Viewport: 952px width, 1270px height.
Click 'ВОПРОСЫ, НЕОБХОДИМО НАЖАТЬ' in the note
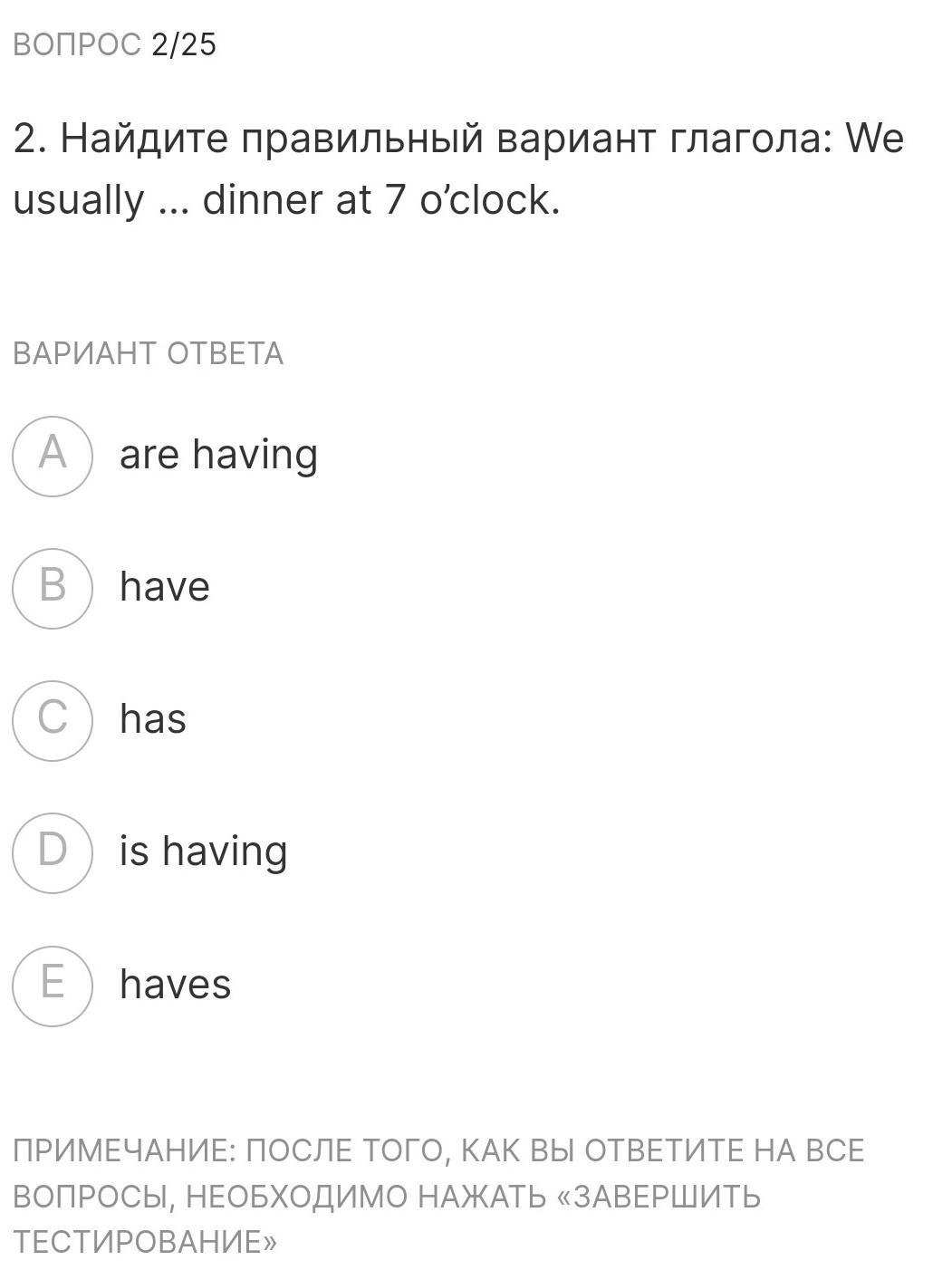pos(280,1197)
